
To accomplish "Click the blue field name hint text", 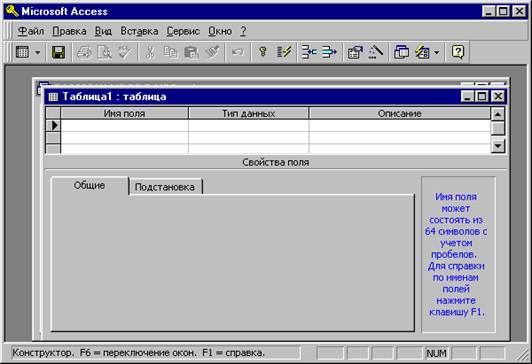I will point(456,254).
